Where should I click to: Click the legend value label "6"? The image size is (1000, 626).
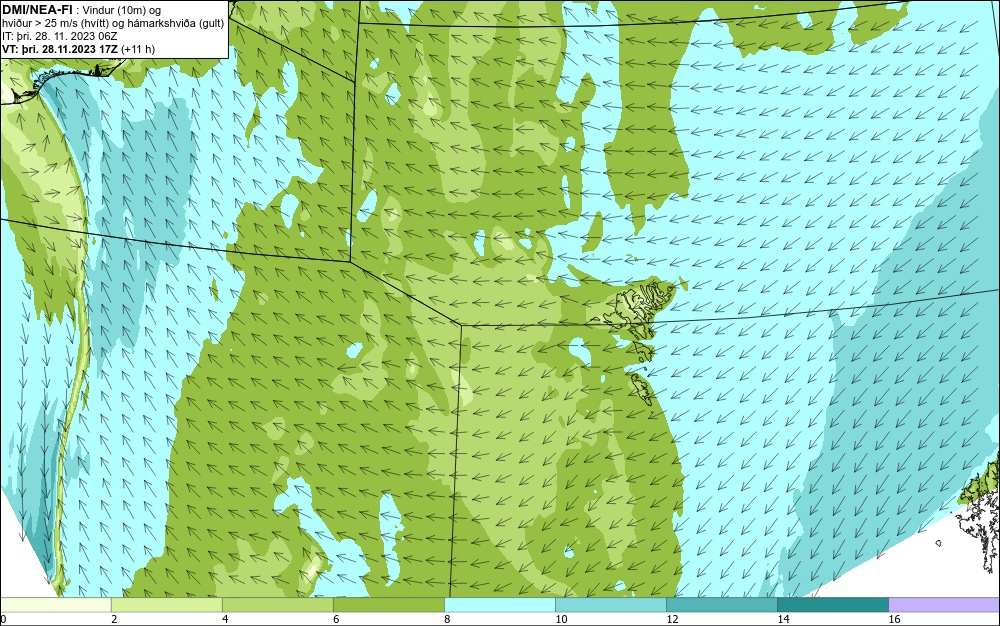click(x=336, y=619)
